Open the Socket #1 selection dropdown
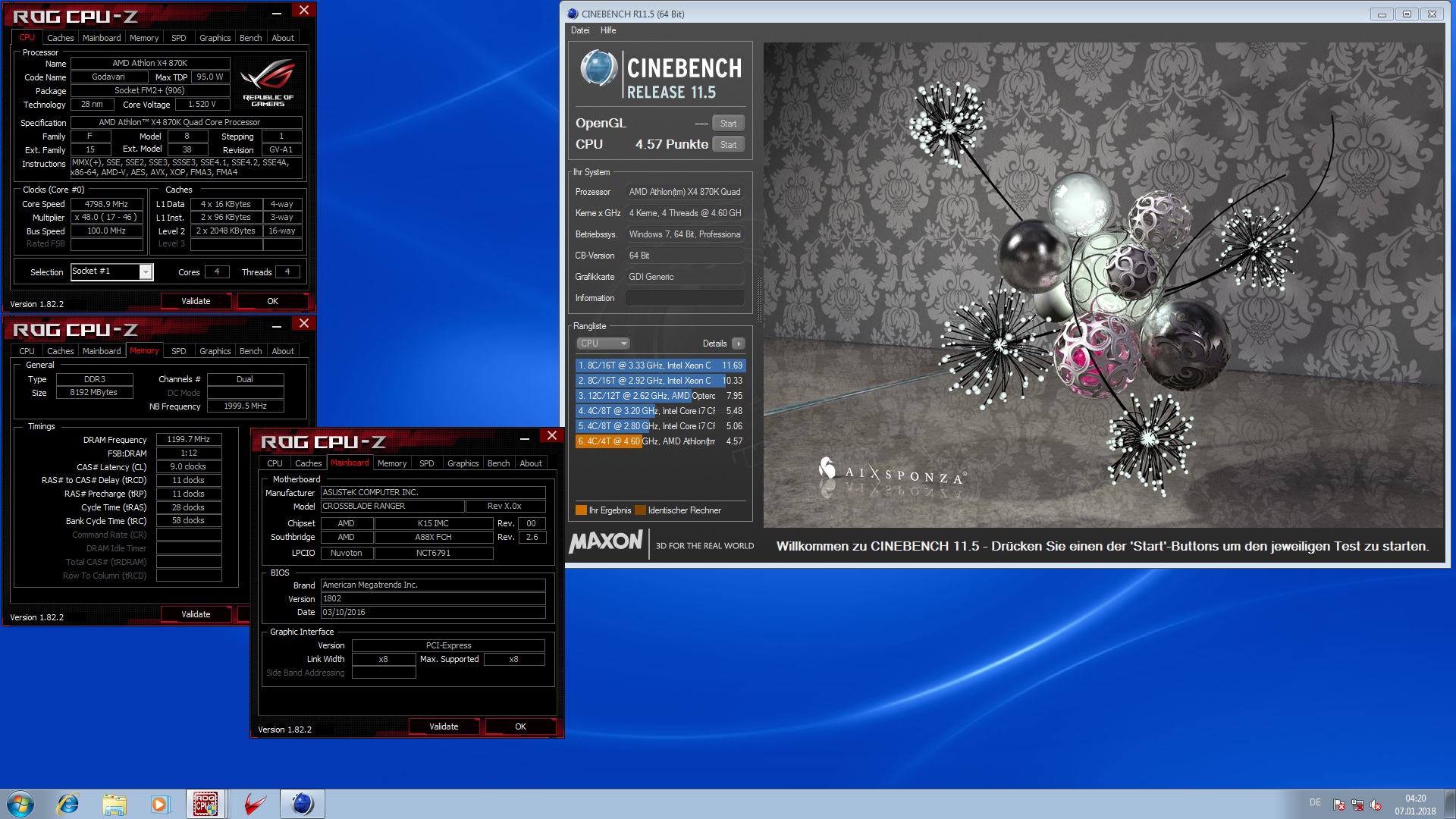 (x=146, y=271)
